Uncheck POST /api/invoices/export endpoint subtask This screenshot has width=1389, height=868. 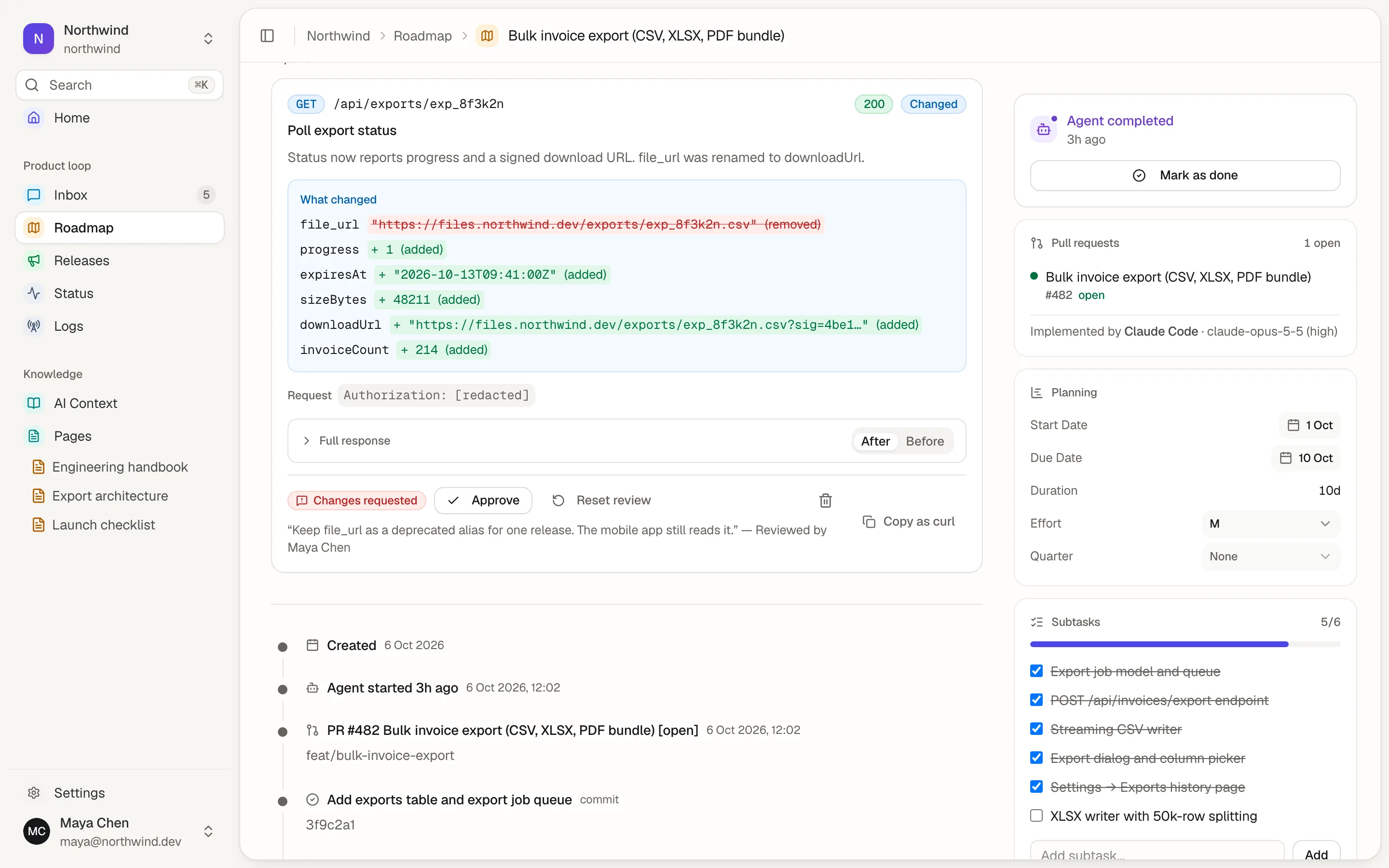(1036, 700)
